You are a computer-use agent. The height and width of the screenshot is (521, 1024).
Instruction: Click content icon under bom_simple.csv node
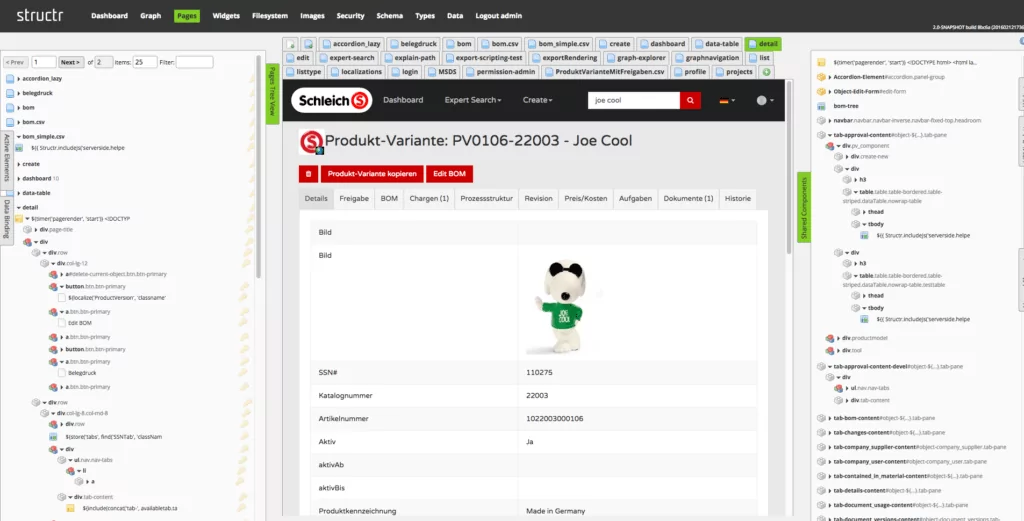(x=19, y=148)
